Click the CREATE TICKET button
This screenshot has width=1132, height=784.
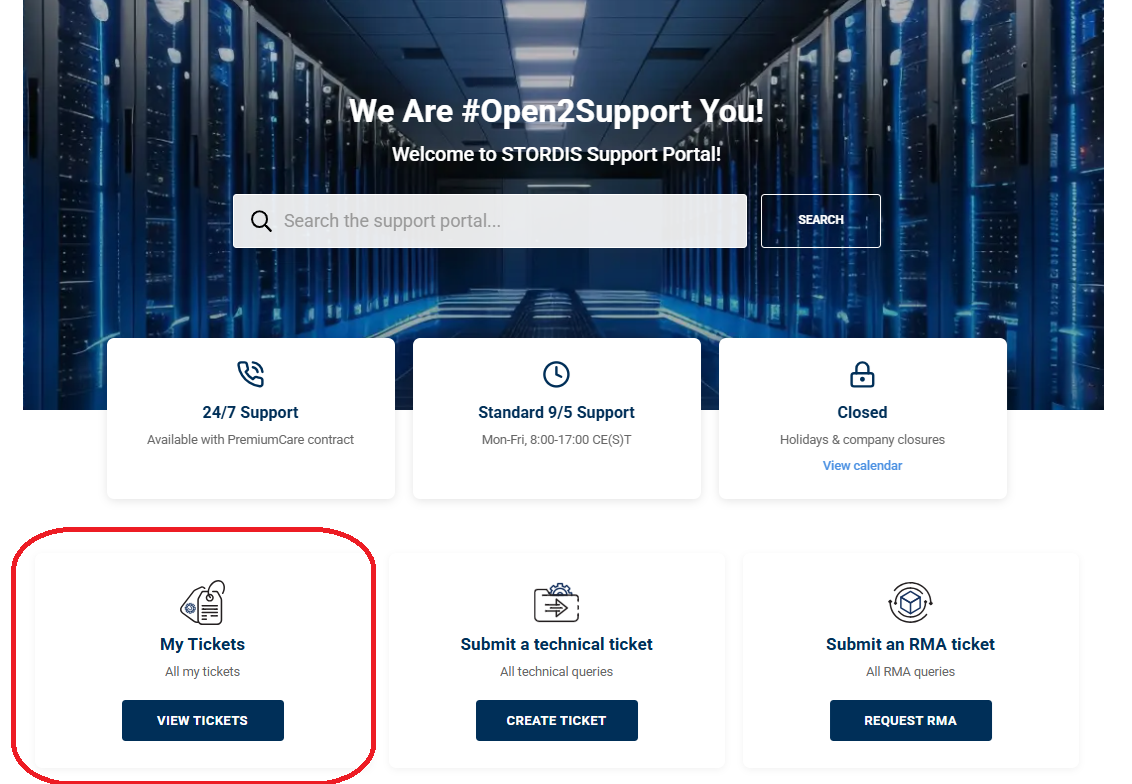tap(557, 720)
